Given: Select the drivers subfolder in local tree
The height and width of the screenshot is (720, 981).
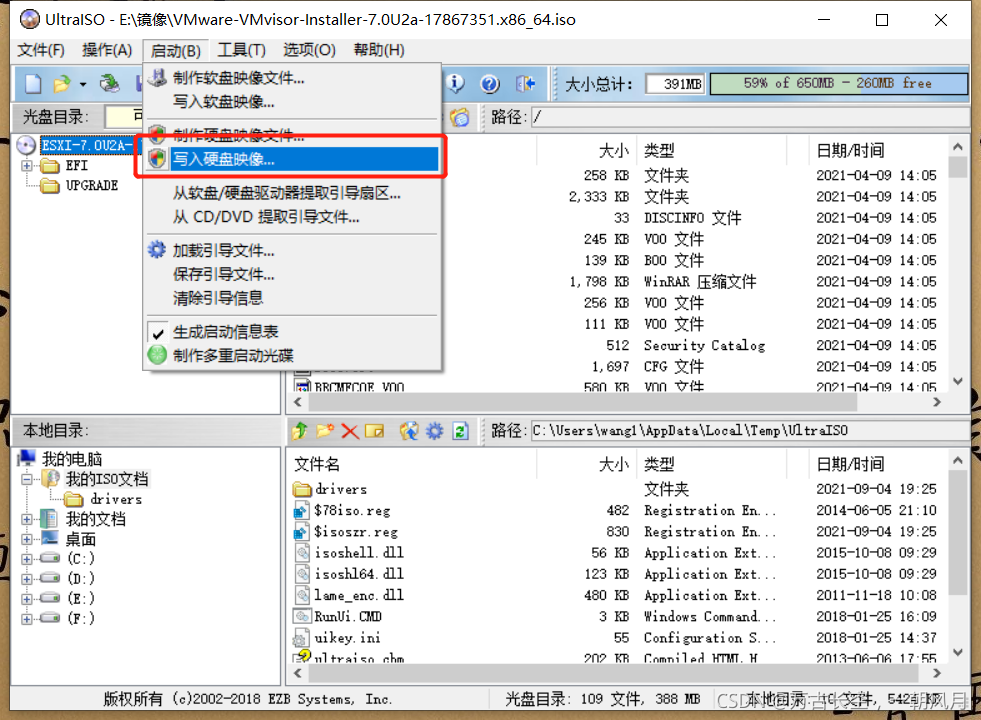Looking at the screenshot, I should point(116,499).
